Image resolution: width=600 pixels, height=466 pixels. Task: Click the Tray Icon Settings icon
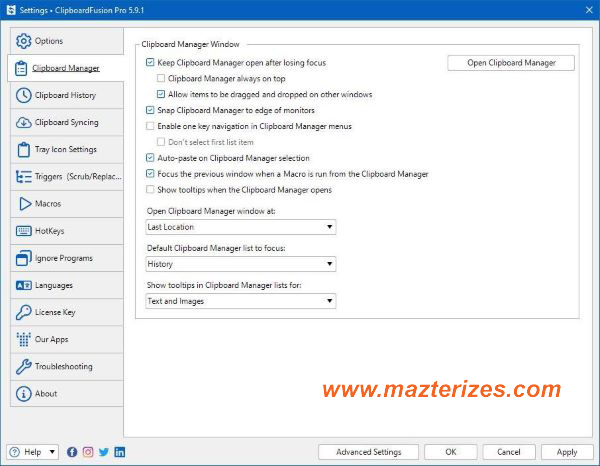tap(23, 150)
